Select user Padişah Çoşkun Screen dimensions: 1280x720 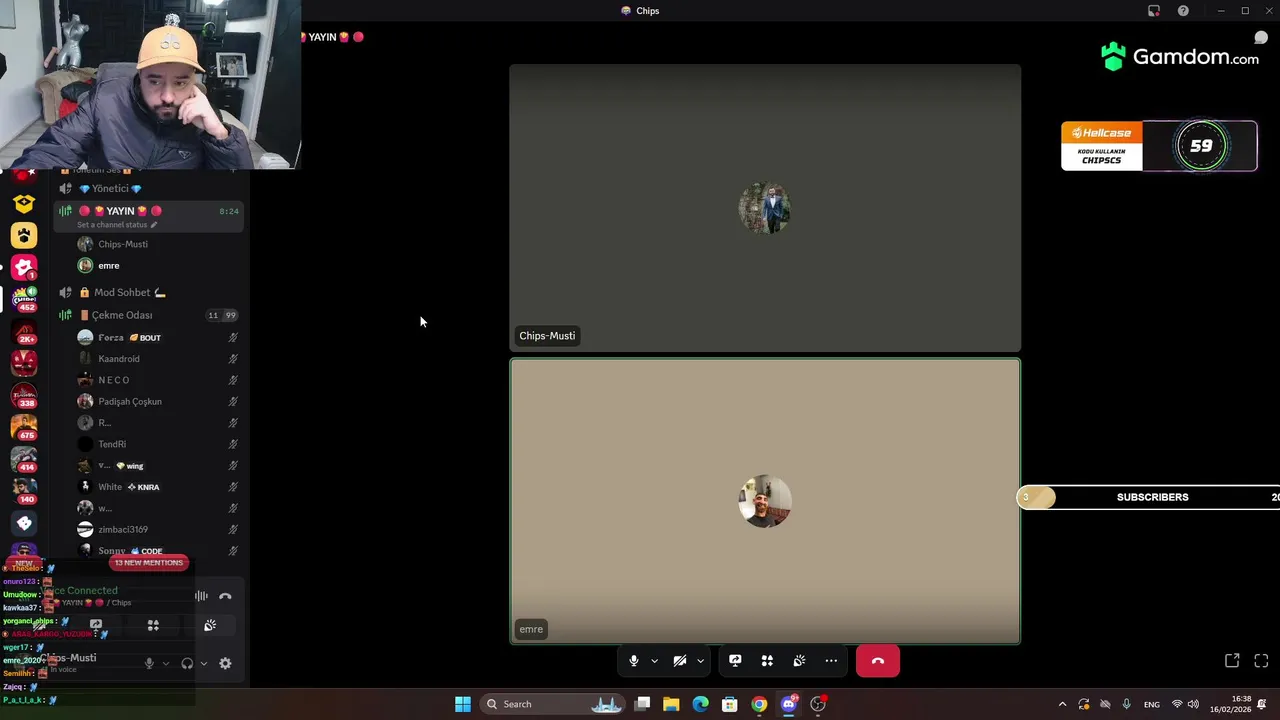point(160,401)
